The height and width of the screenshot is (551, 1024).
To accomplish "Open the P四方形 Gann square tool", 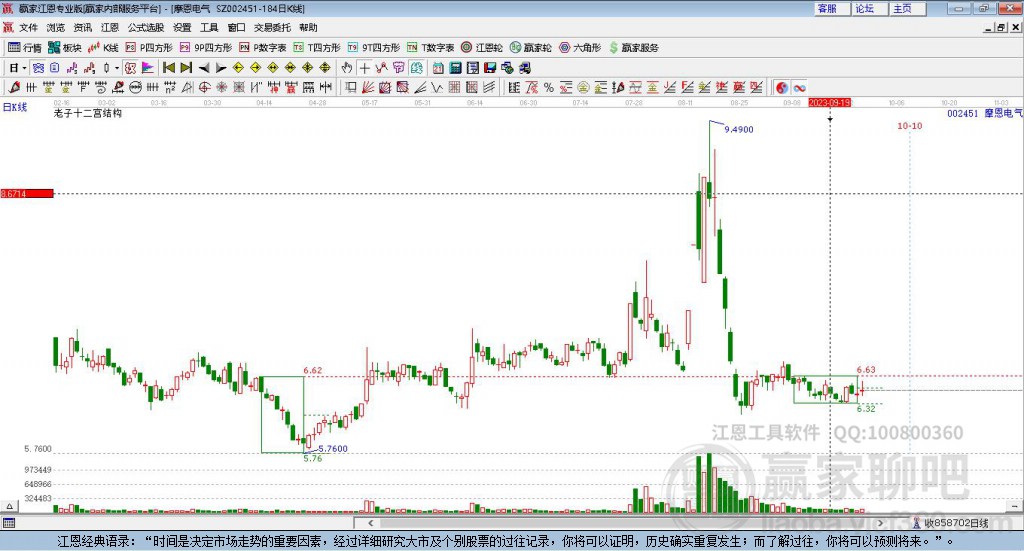I will coord(149,48).
